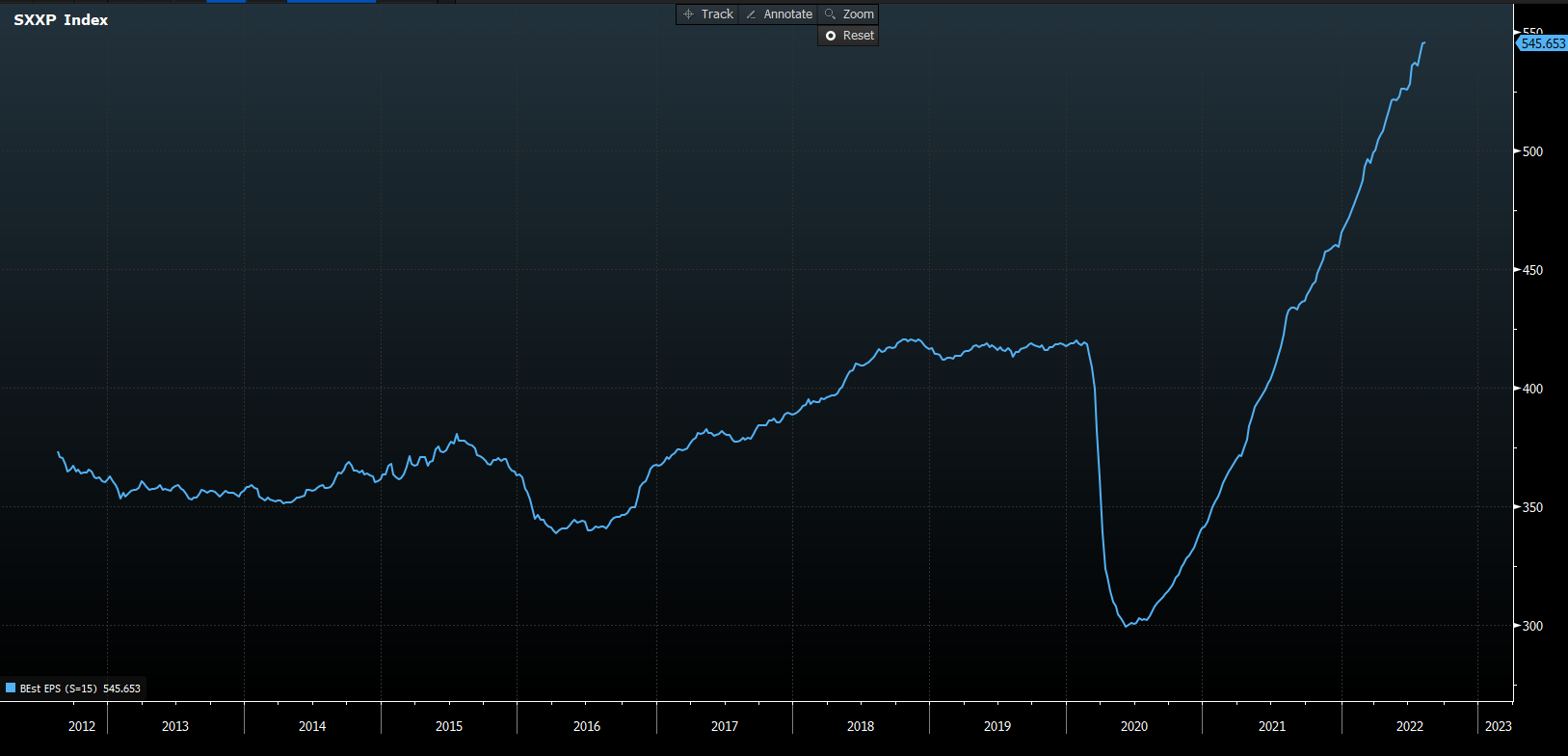Activate the Track crosshair tool
The image size is (1568, 756).
tap(708, 14)
